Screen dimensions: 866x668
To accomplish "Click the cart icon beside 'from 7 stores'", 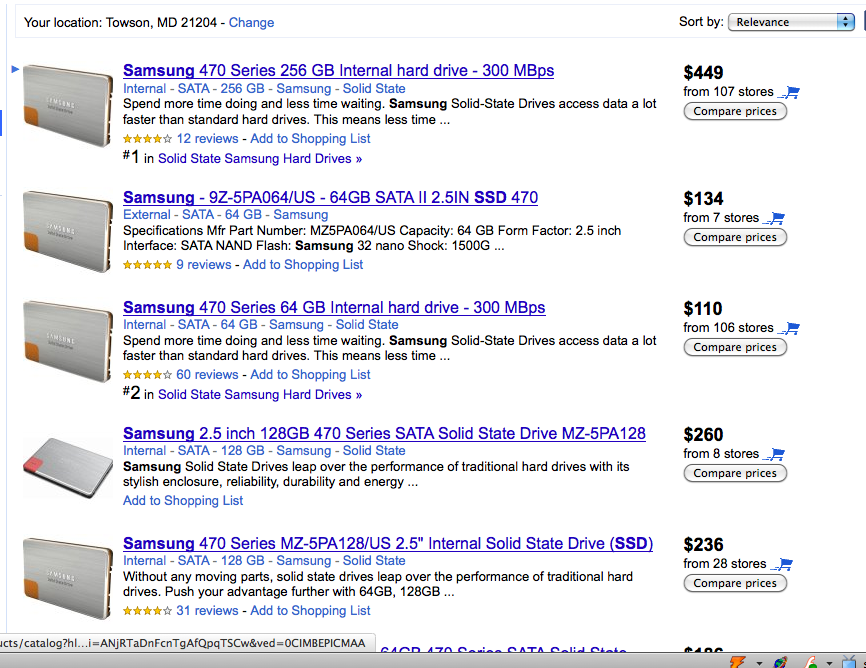I will (775, 218).
